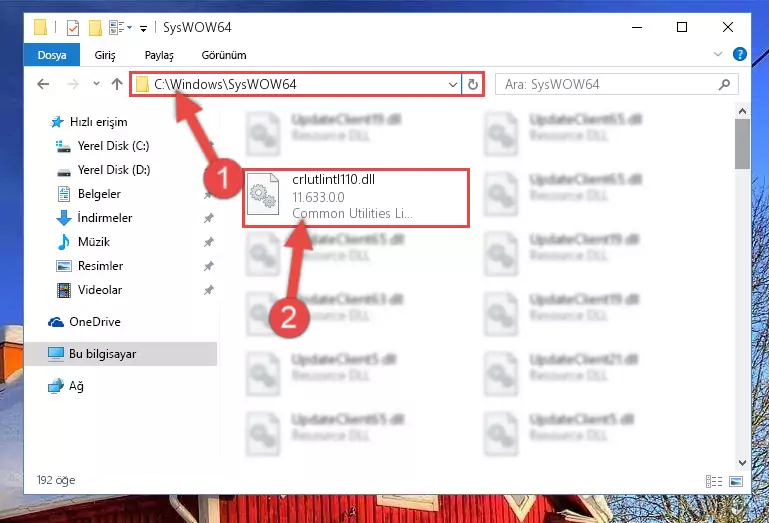The height and width of the screenshot is (523, 769).
Task: Select OneDrive in navigation pane
Action: [x=95, y=322]
